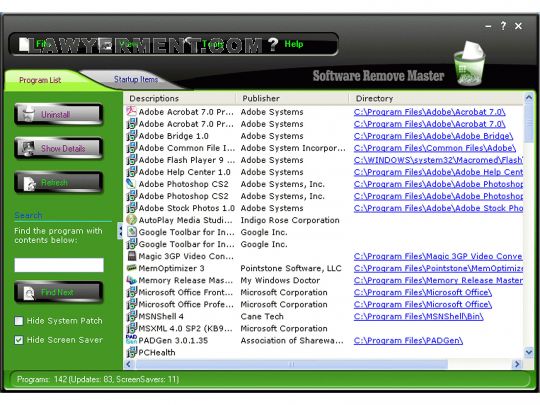The image size is (540, 405).
Task: Click the horizontal scrollbar left arrow
Action: click(x=129, y=364)
